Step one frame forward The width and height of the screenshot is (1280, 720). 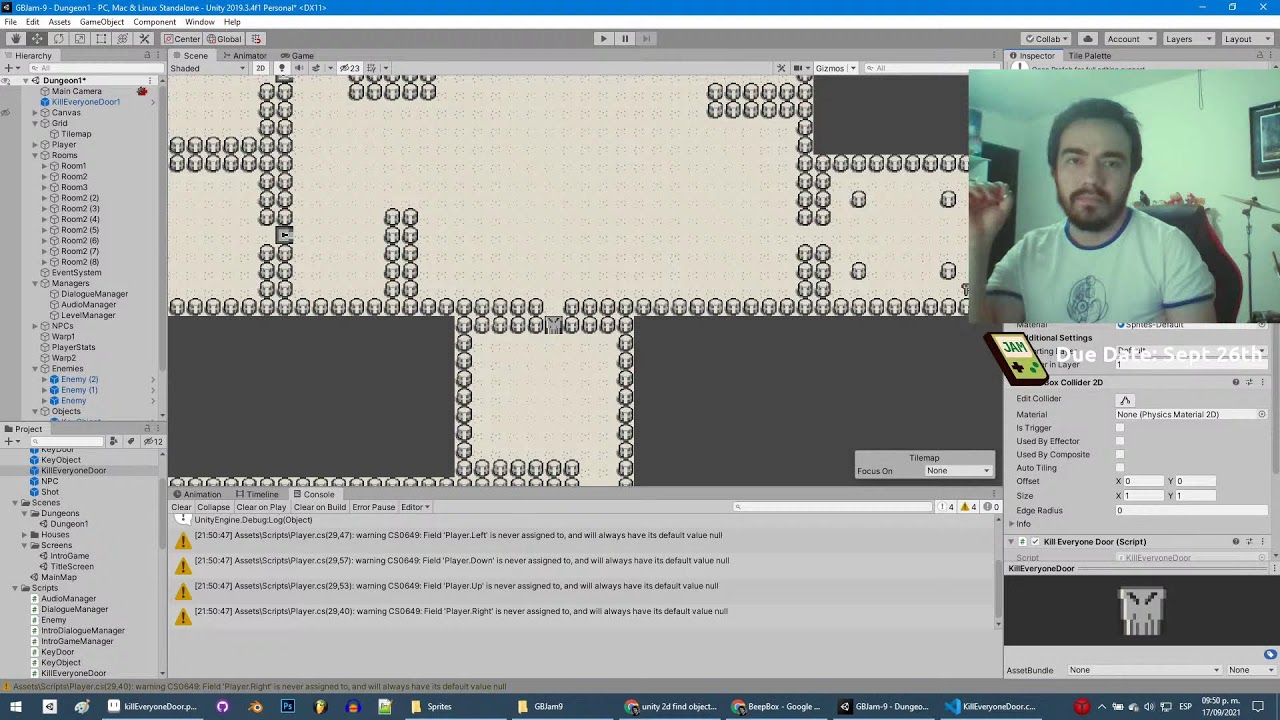click(647, 39)
